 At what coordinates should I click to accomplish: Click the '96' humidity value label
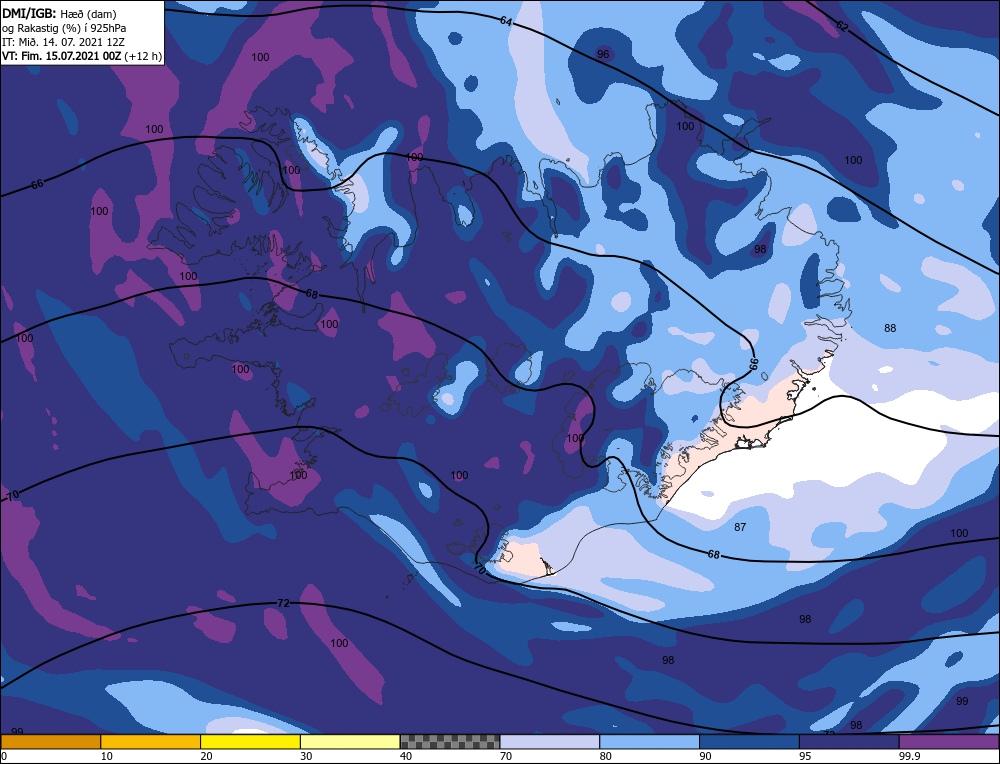pyautogui.click(x=603, y=54)
